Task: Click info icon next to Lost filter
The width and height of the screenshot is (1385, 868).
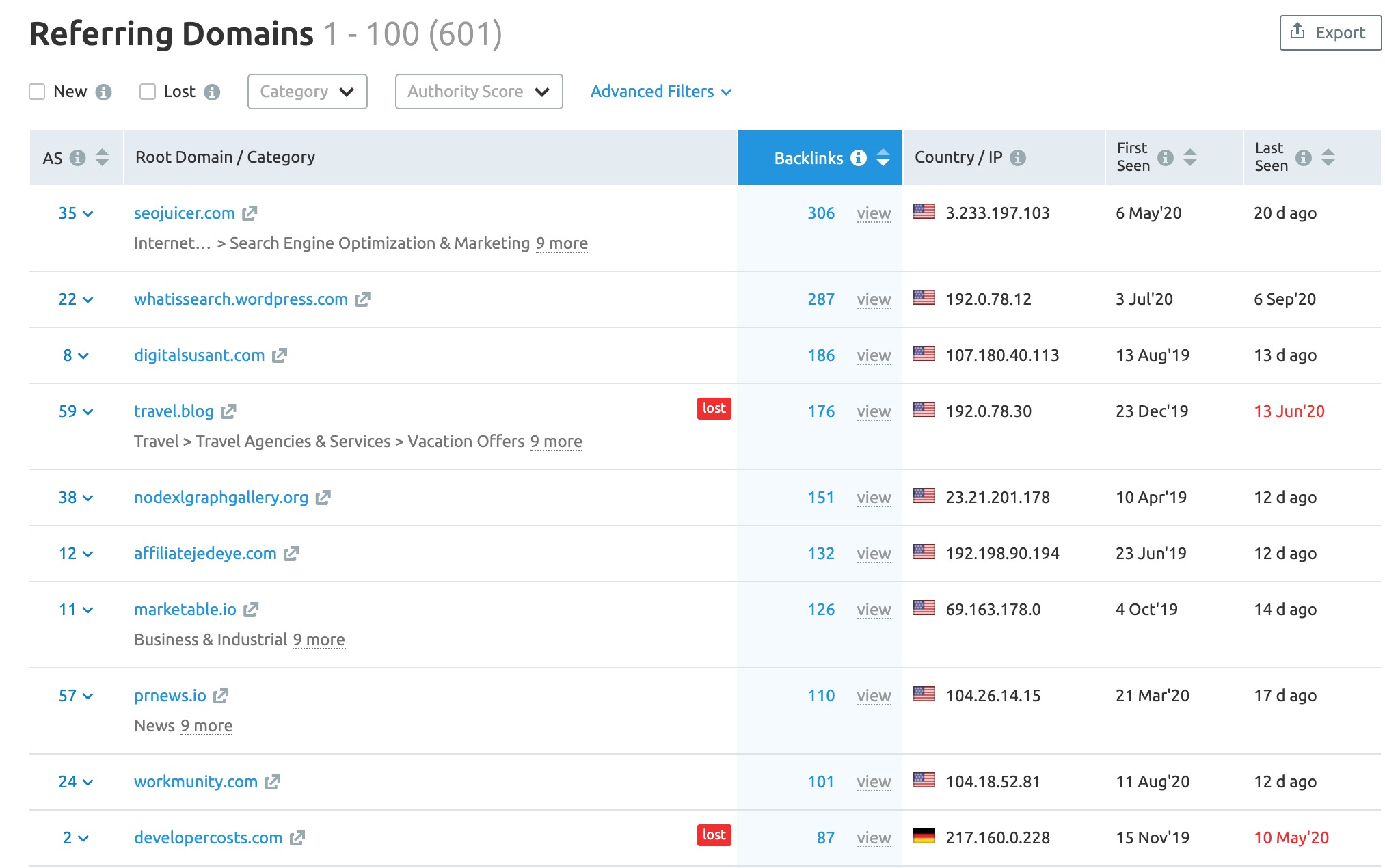Action: pos(212,92)
